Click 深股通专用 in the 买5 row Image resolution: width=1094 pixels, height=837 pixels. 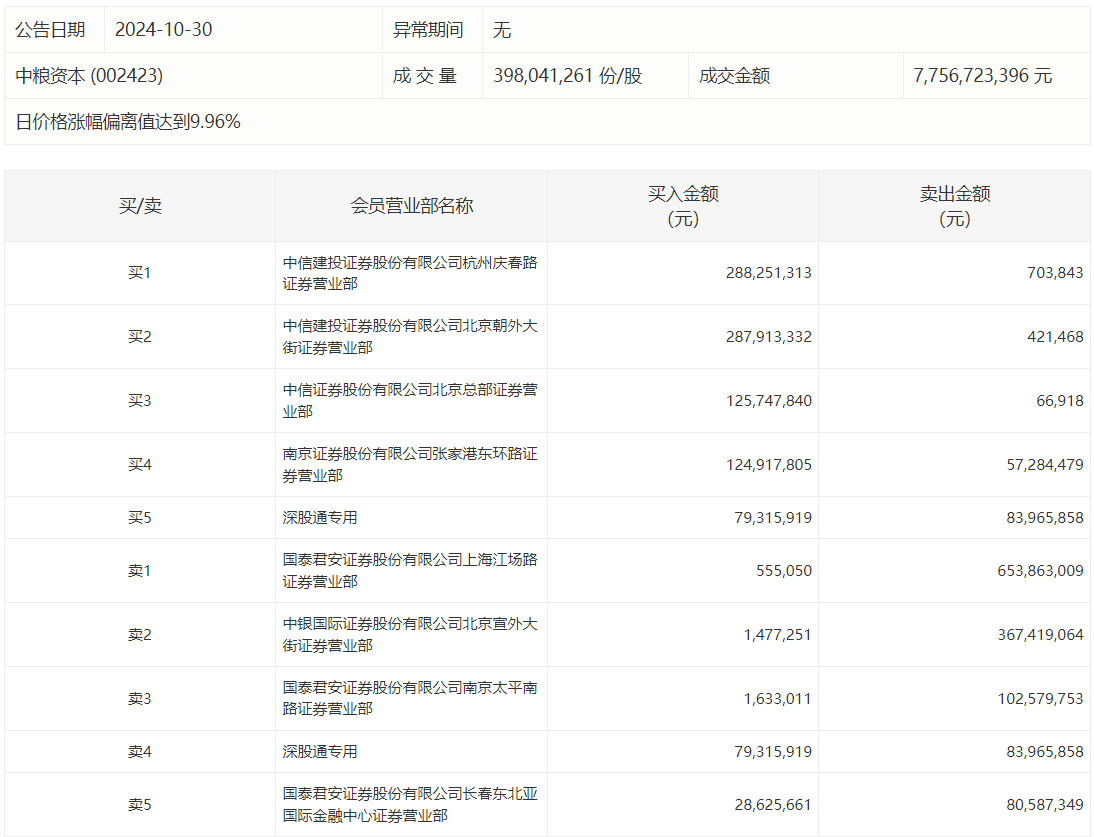(320, 518)
